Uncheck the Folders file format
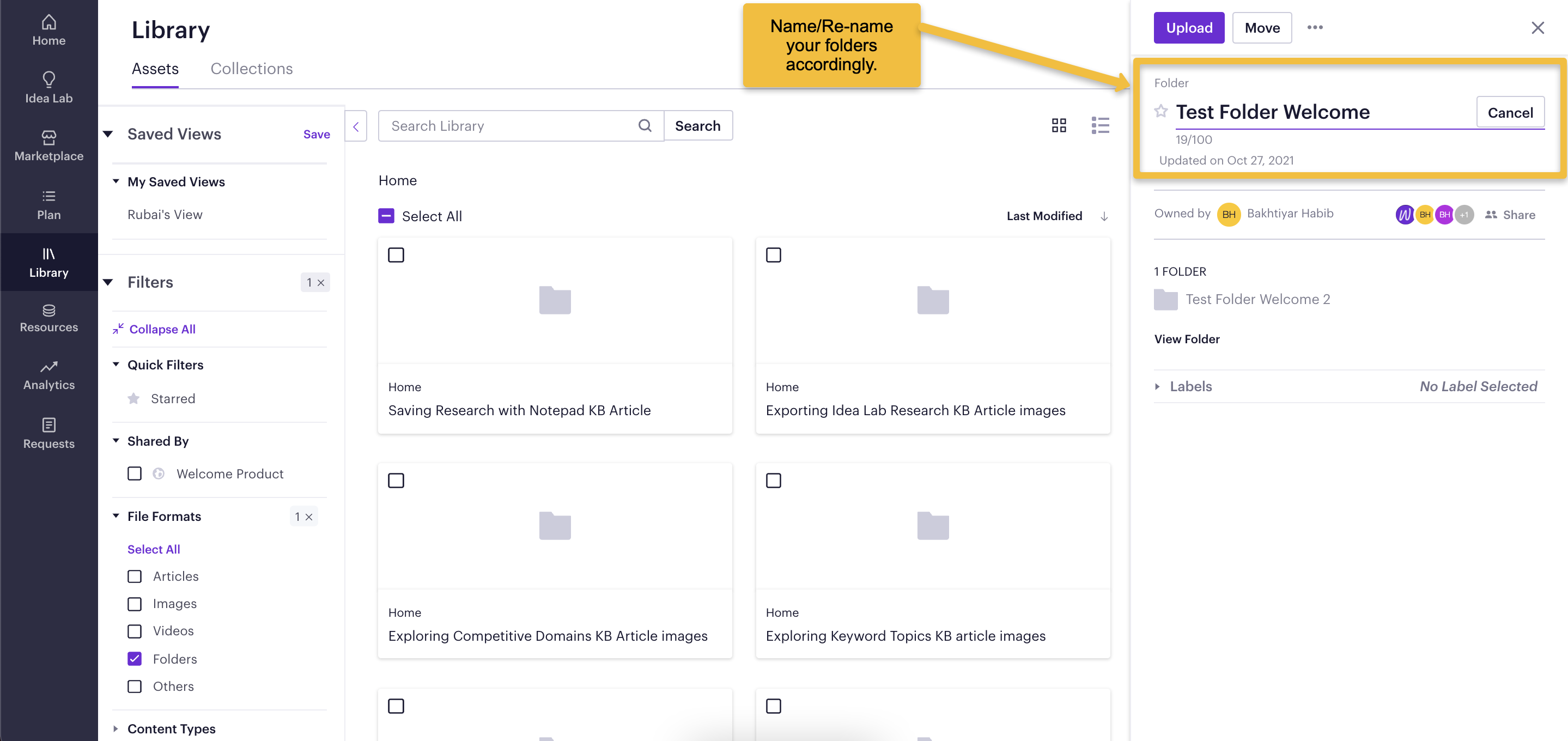Screen dimensions: 1568x741 [x=135, y=659]
